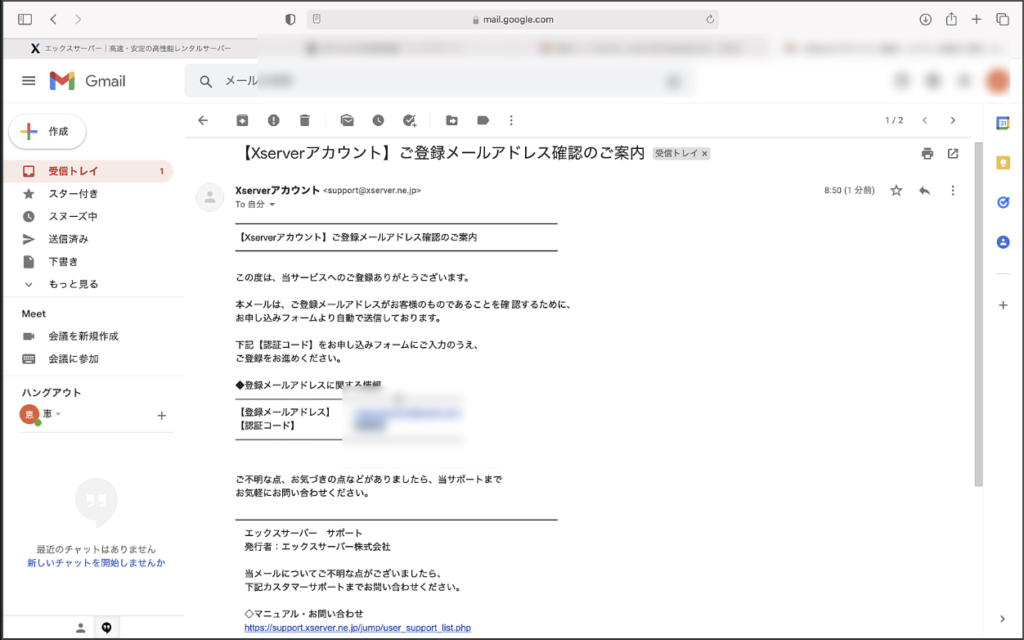Print this email
The image size is (1024, 640).
point(927,153)
